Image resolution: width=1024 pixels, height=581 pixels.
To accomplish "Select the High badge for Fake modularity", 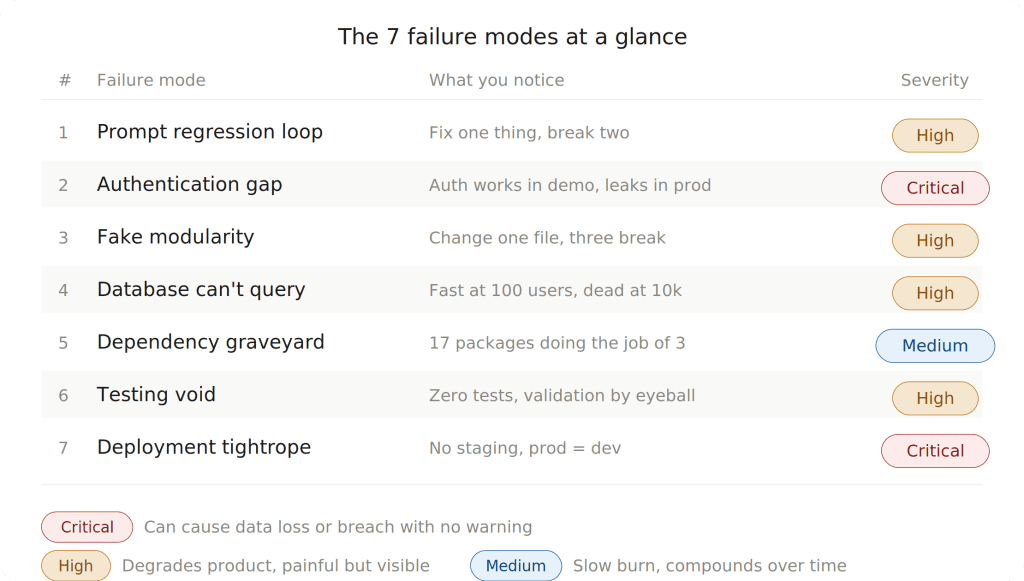I will [934, 241].
